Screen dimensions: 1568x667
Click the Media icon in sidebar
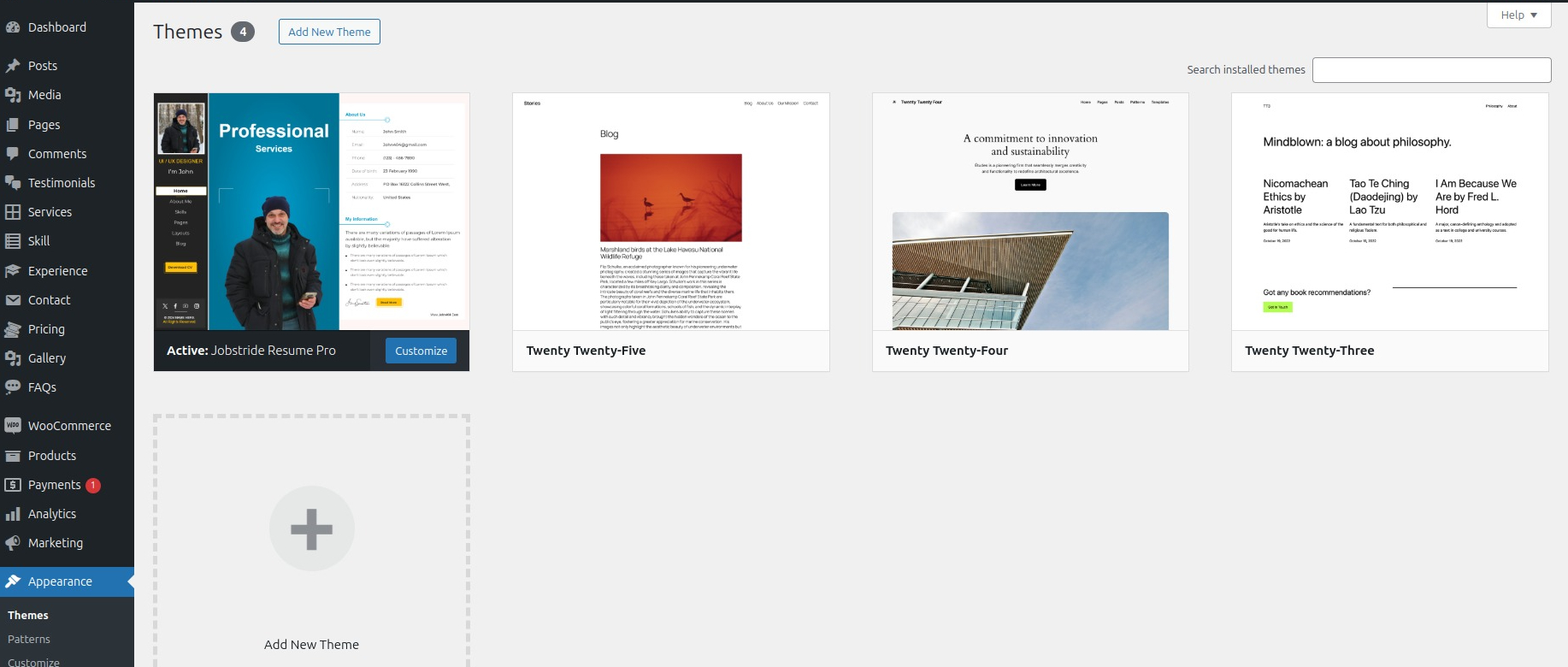coord(13,95)
